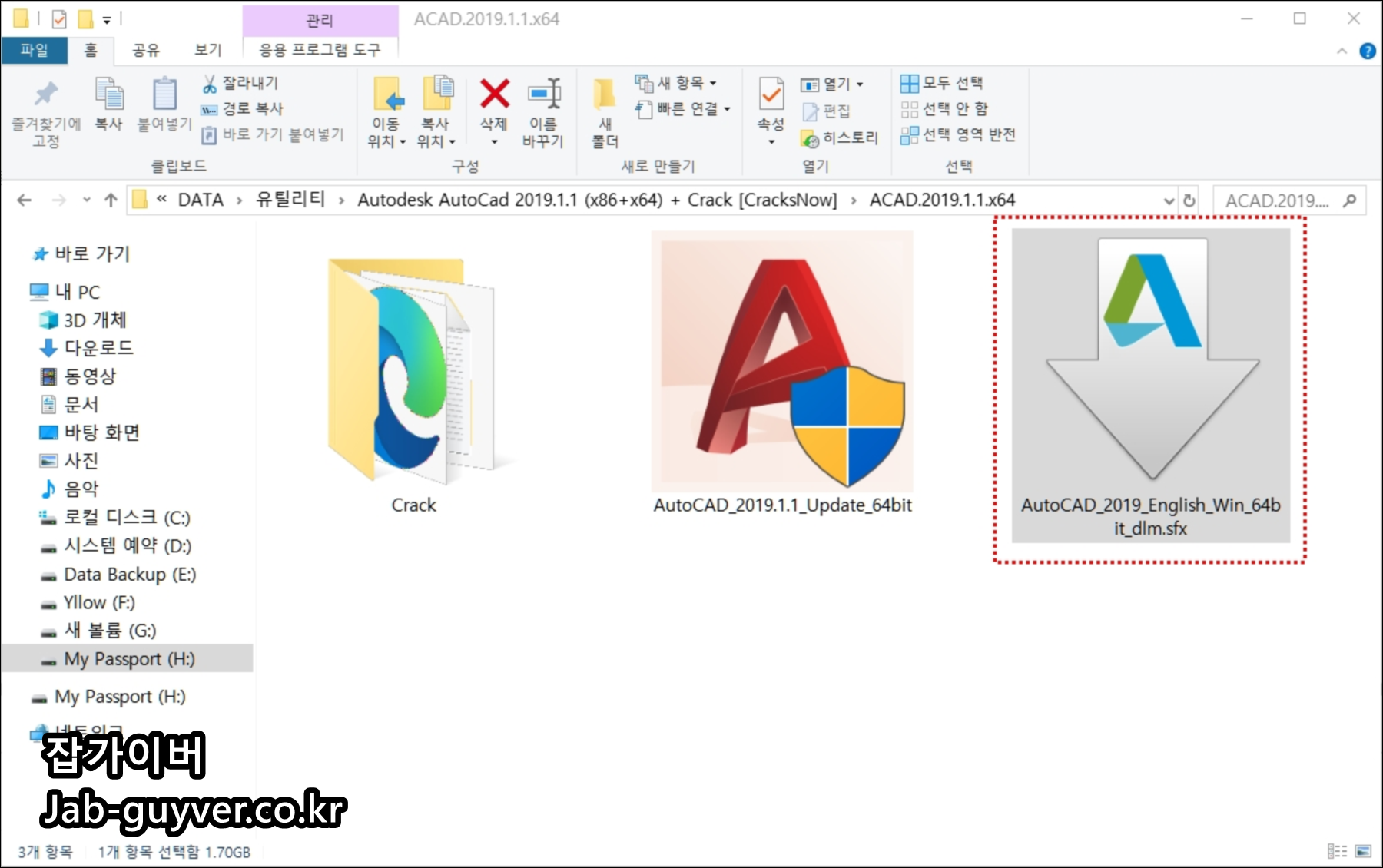Go back with the Back arrow
The image size is (1383, 868).
24,200
